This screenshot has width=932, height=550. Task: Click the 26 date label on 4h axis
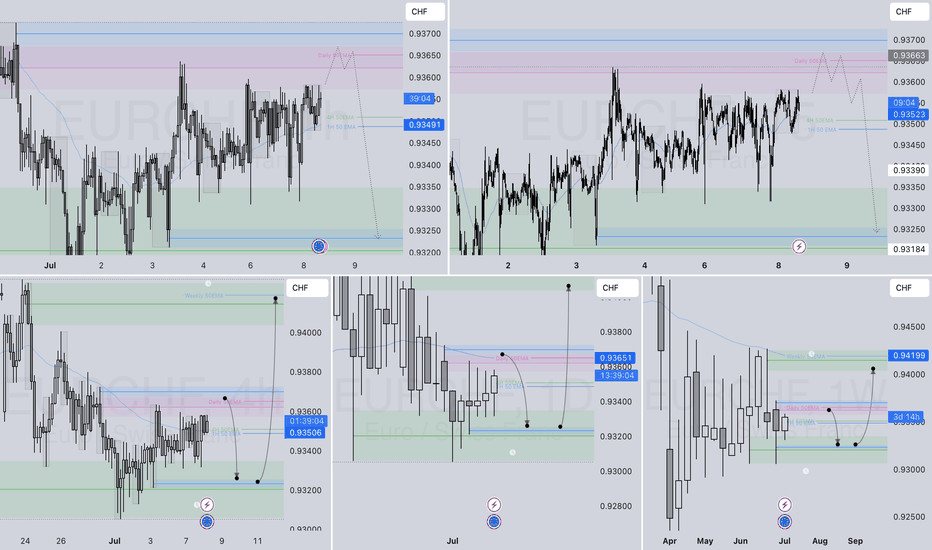[61, 541]
